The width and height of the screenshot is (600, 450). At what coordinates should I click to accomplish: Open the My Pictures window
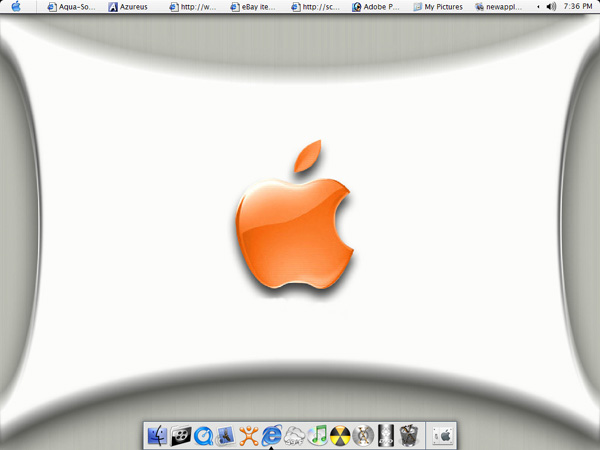(x=438, y=7)
